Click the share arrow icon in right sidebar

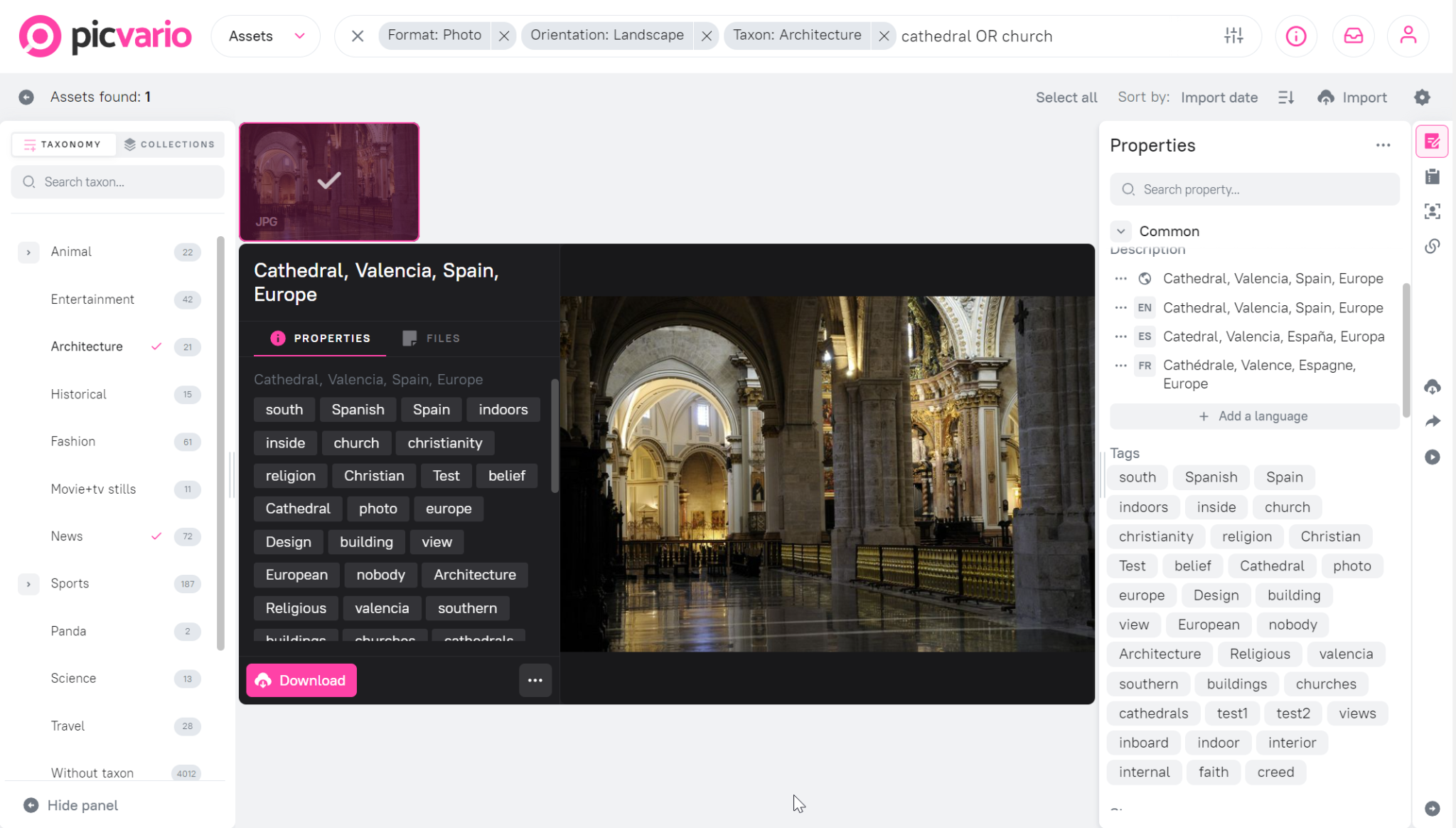tap(1433, 421)
